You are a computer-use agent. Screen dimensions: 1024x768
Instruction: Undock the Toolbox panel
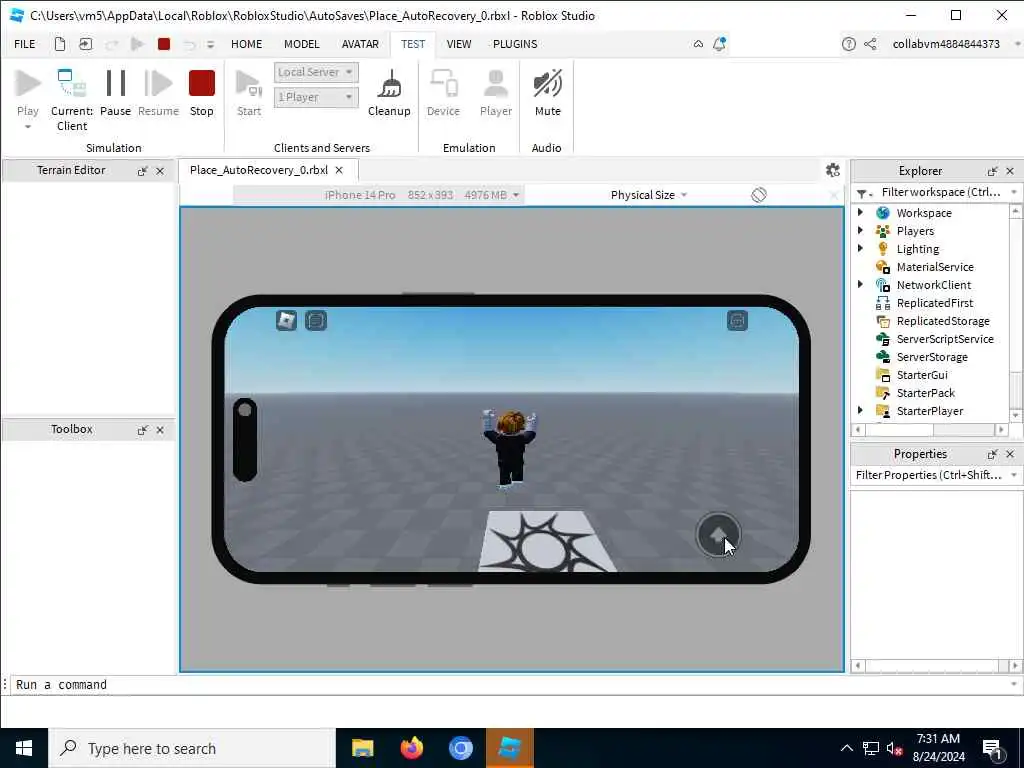(142, 430)
